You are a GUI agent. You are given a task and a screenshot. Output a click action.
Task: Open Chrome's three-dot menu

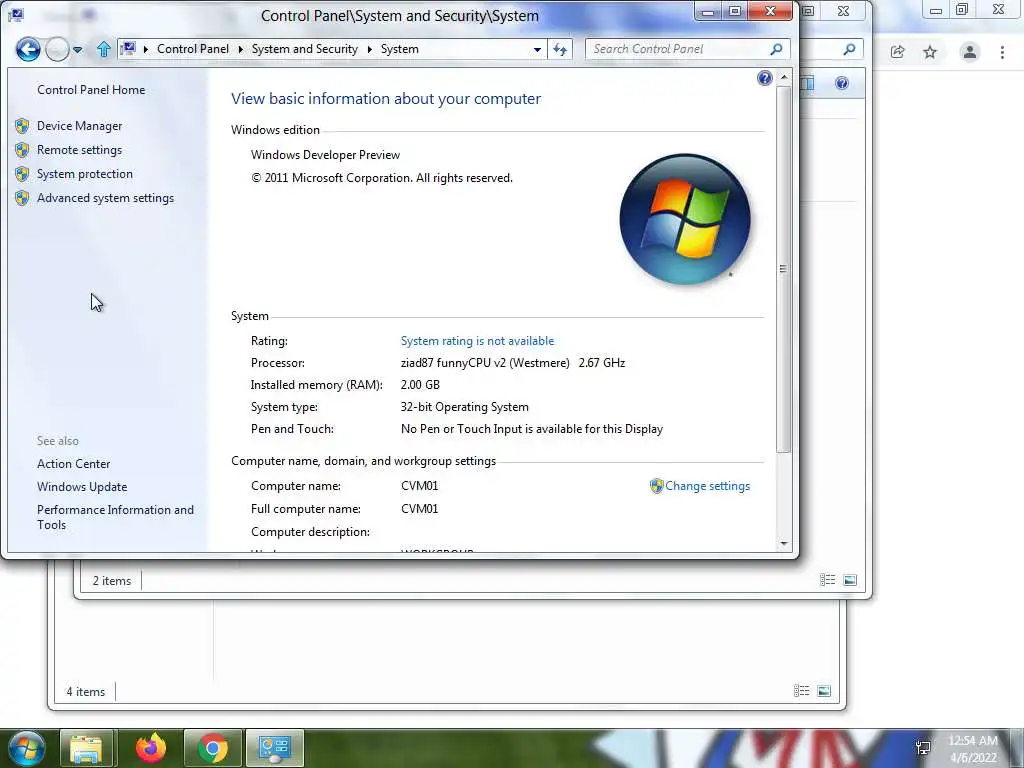click(1002, 52)
